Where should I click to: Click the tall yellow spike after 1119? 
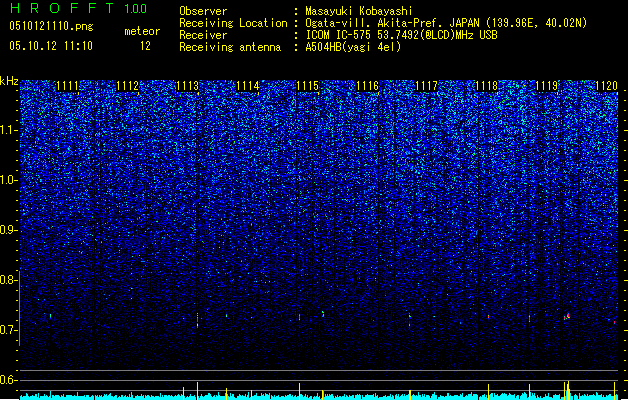tap(567, 390)
